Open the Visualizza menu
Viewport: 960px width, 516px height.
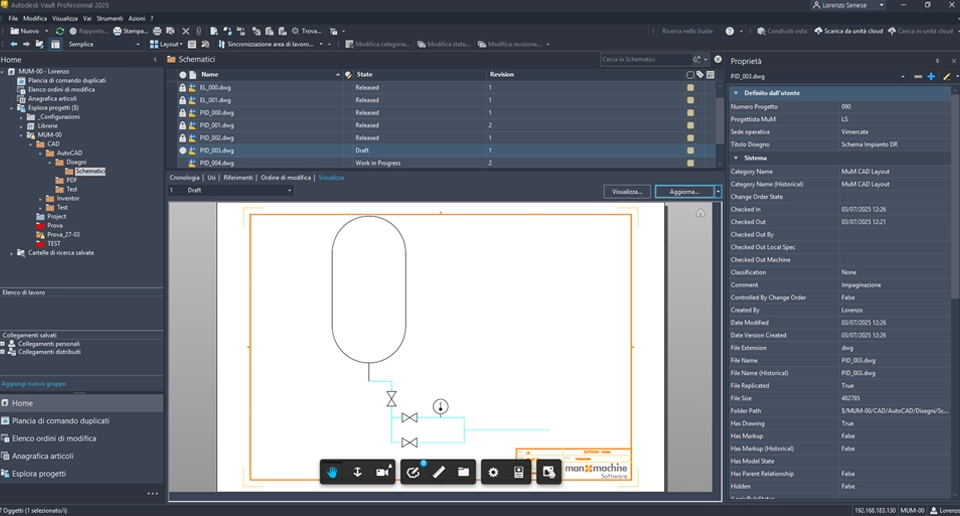tap(65, 18)
